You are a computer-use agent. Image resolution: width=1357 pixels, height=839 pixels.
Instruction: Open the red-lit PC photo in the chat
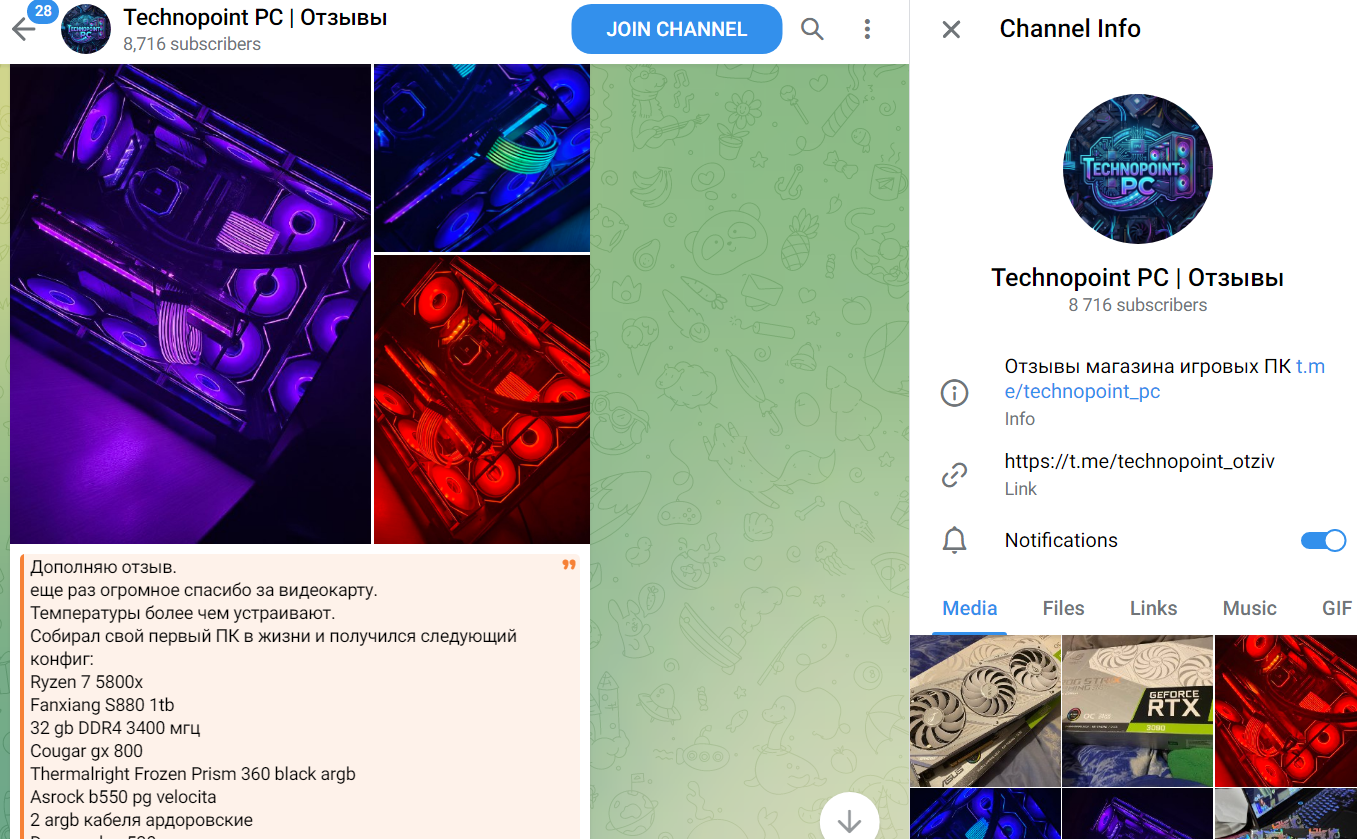(482, 400)
